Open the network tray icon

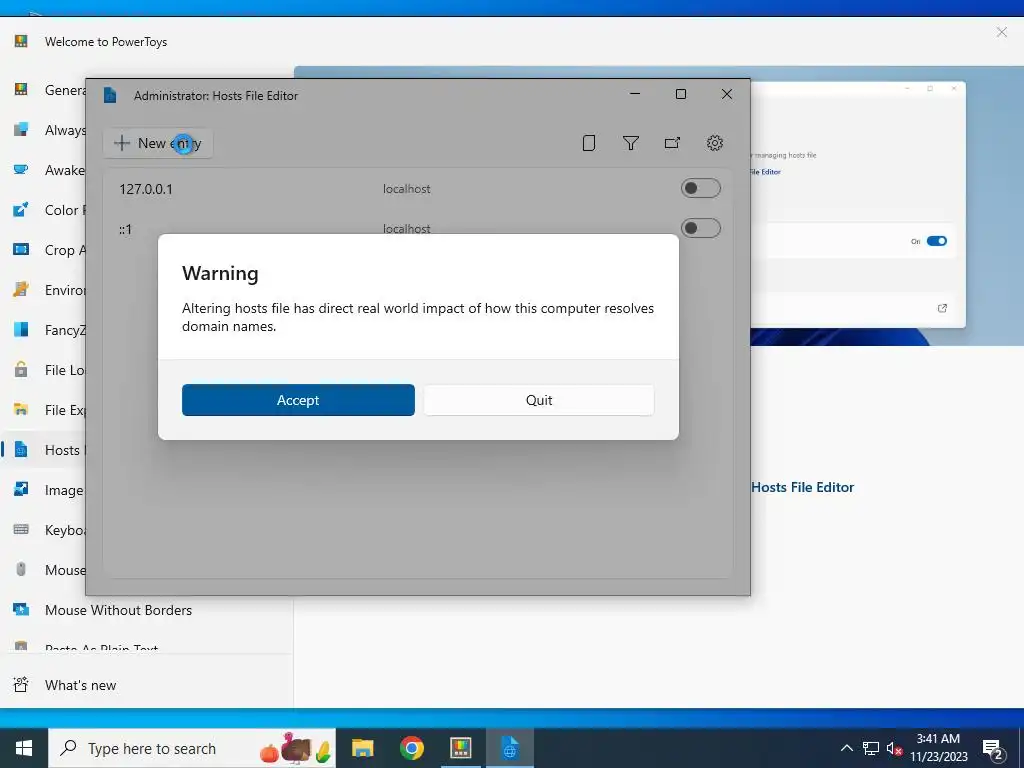click(871, 748)
